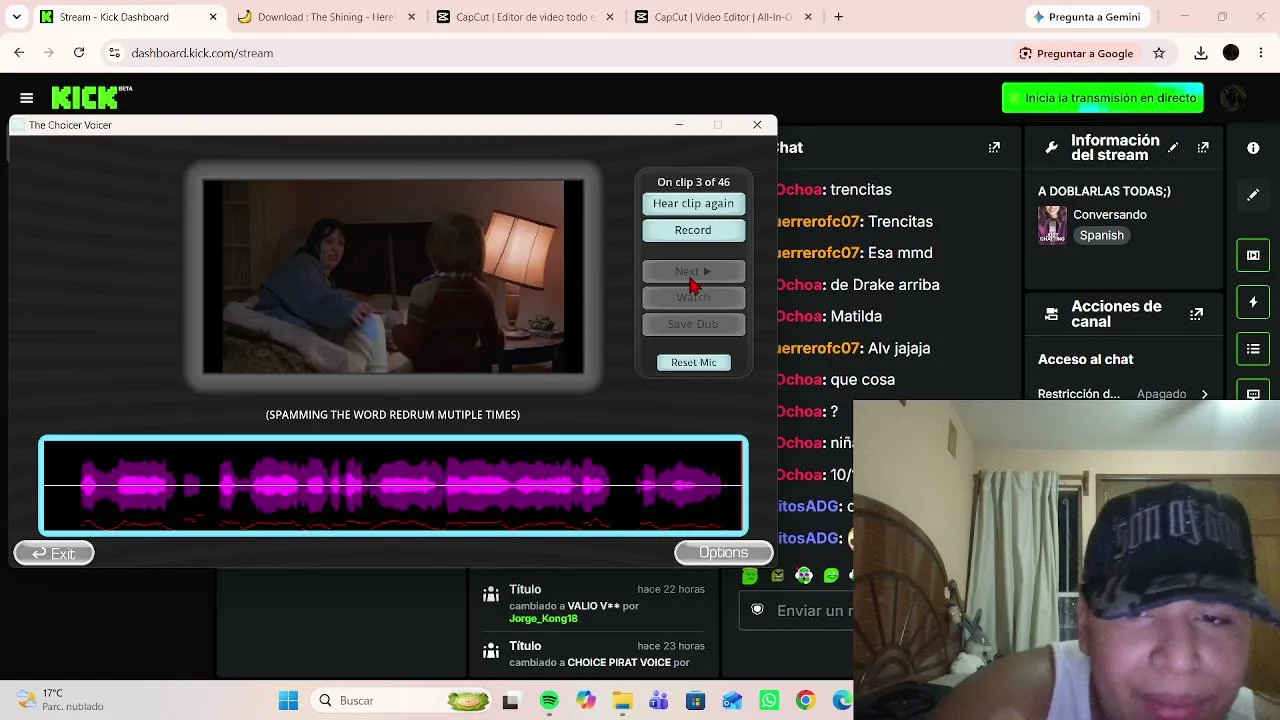Click the Spanish language tag
1280x720 pixels.
(1101, 235)
